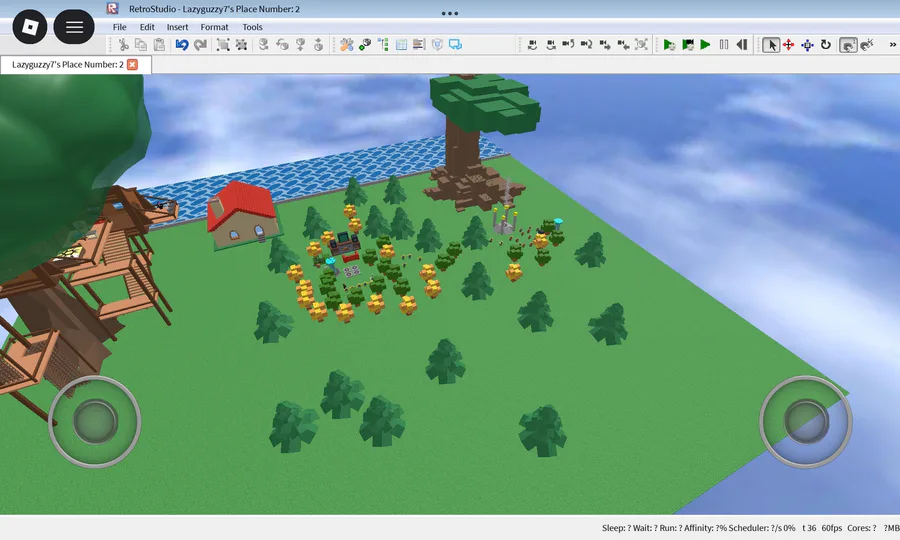Click the blue chat bubble icon

[x=455, y=45]
